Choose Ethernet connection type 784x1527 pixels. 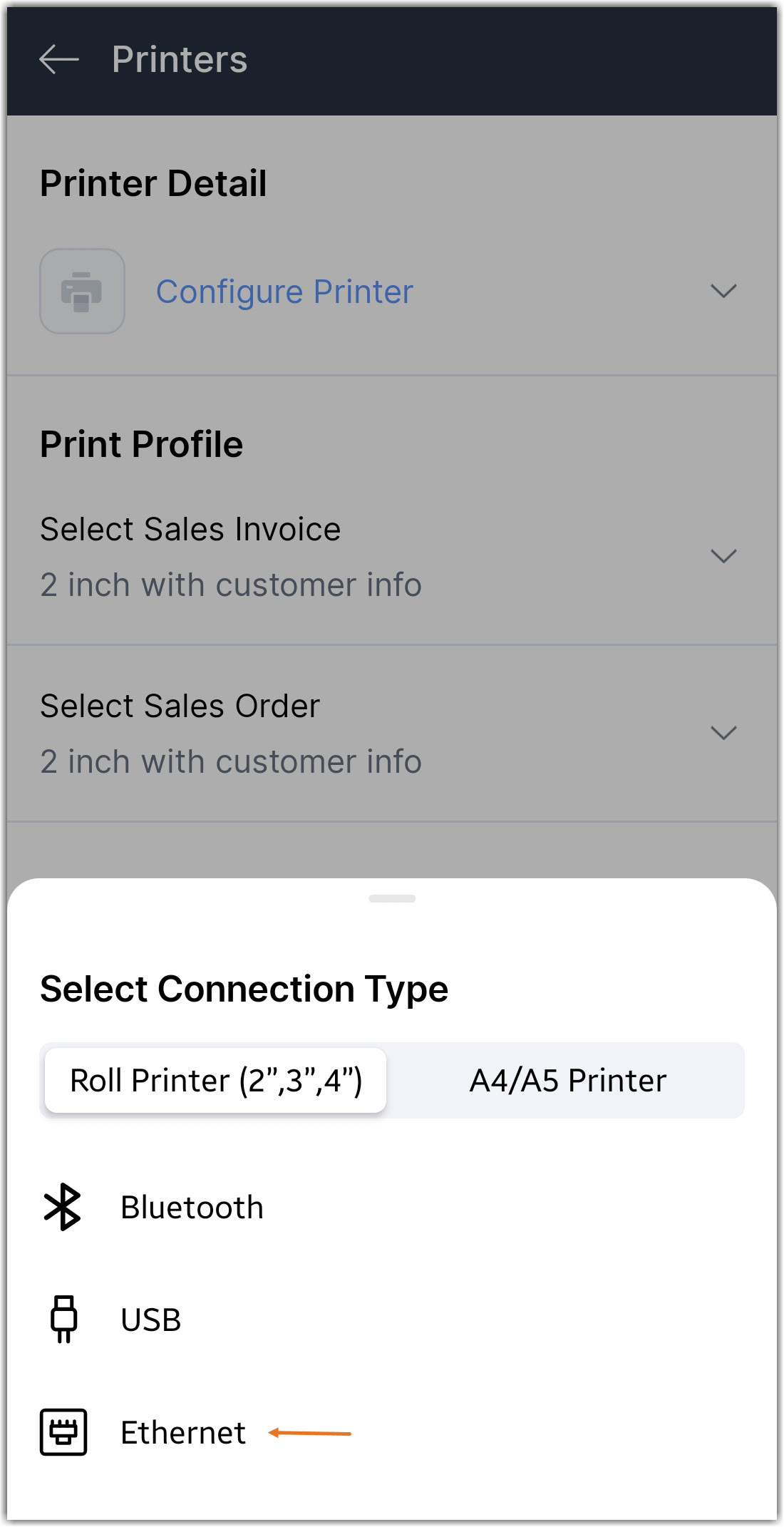[183, 1432]
